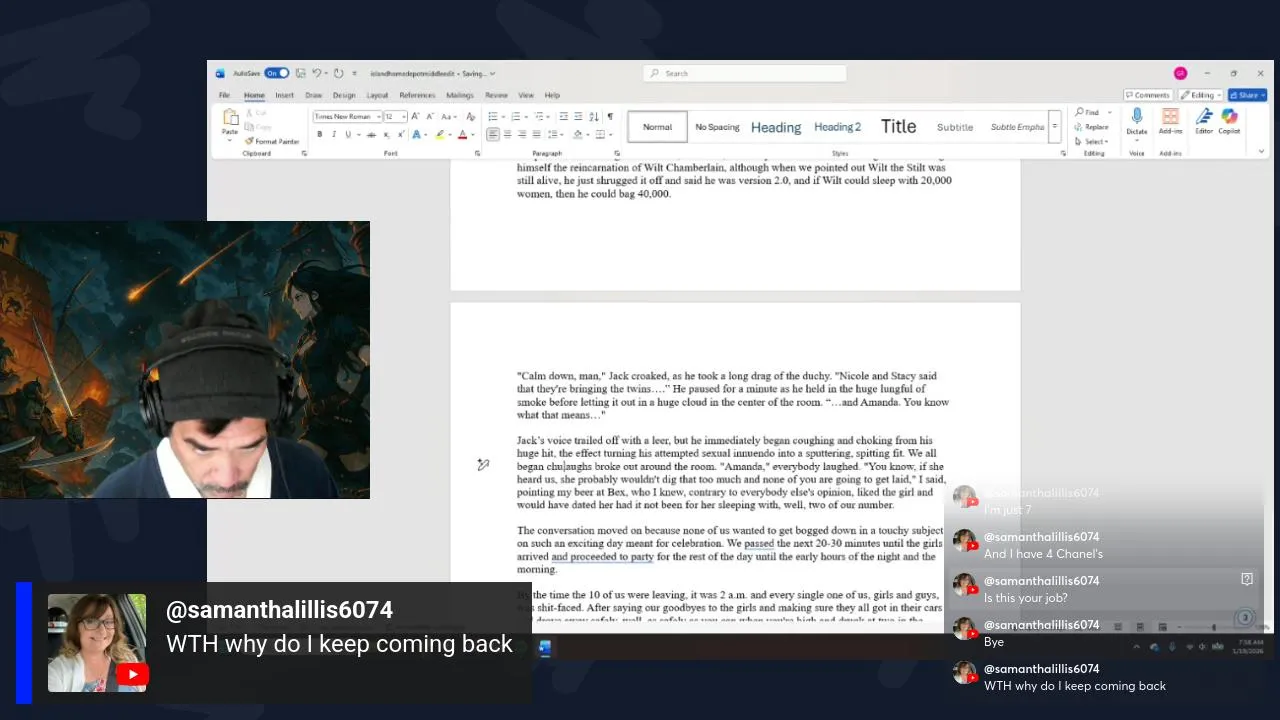Toggle Bold formatting
The width and height of the screenshot is (1280, 720).
pos(320,134)
